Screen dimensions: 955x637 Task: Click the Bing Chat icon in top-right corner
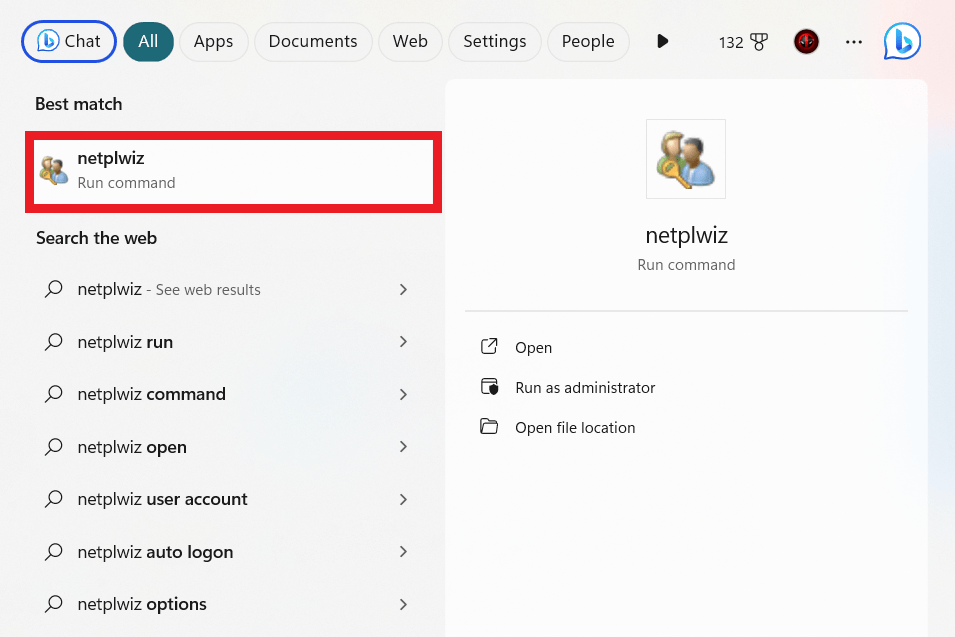pos(901,41)
